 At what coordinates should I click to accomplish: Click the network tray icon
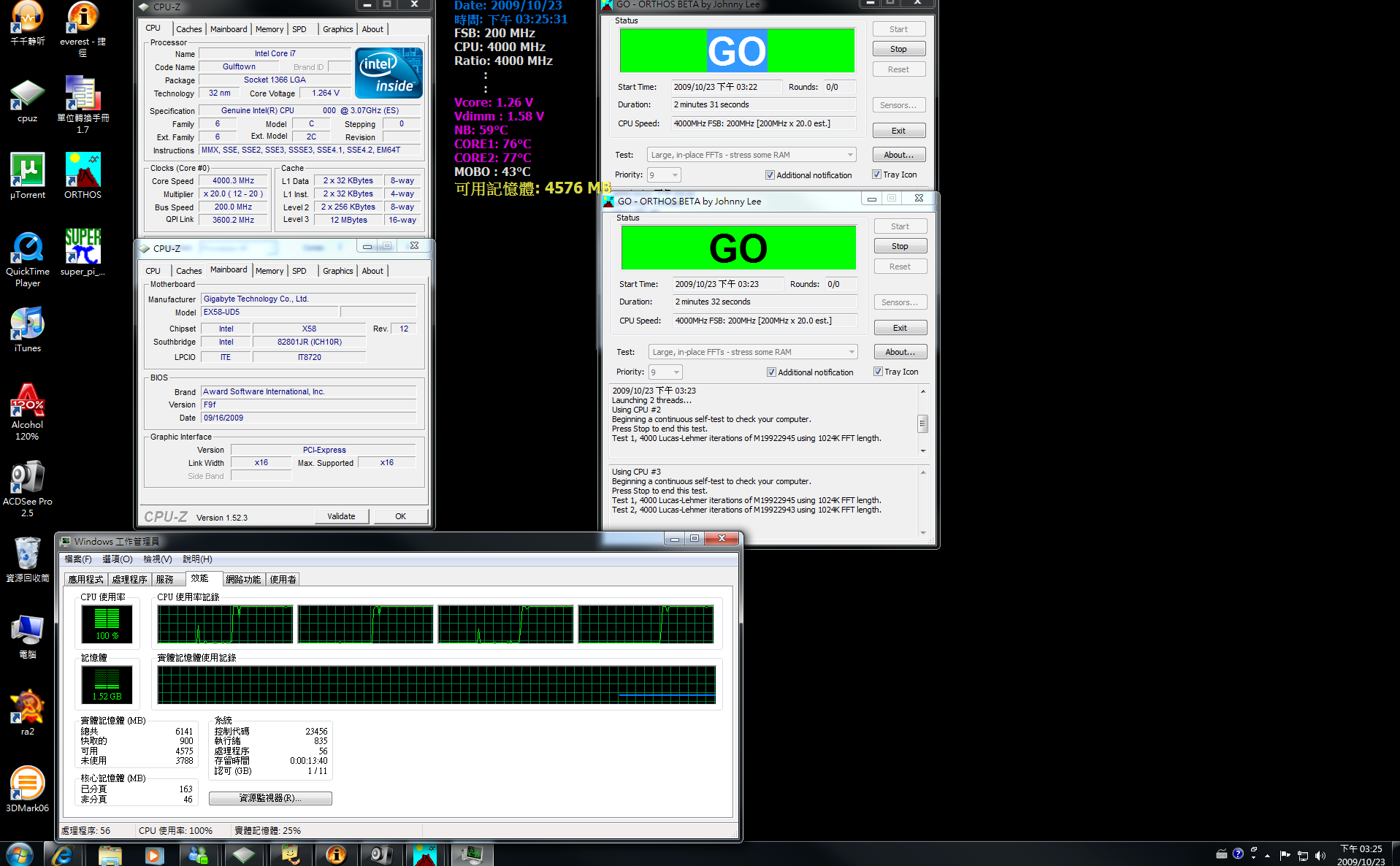point(1303,855)
